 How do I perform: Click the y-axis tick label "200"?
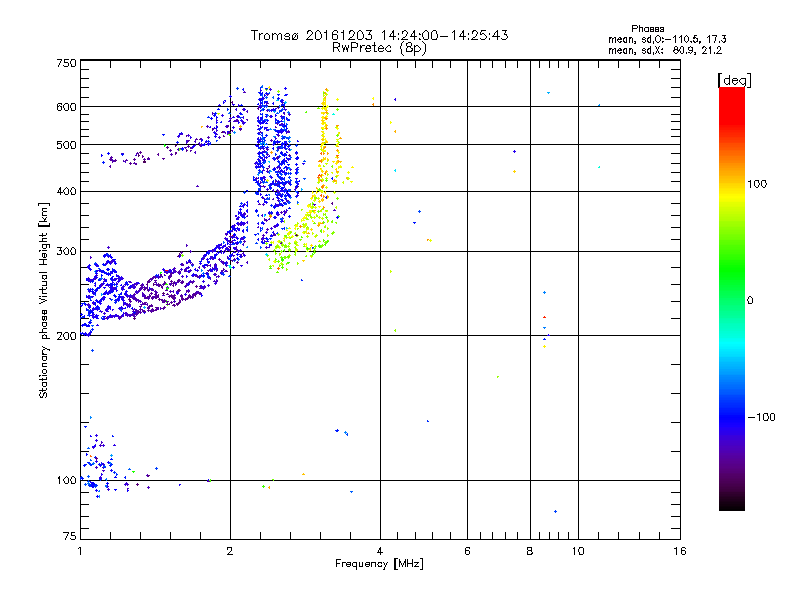pos(66,336)
